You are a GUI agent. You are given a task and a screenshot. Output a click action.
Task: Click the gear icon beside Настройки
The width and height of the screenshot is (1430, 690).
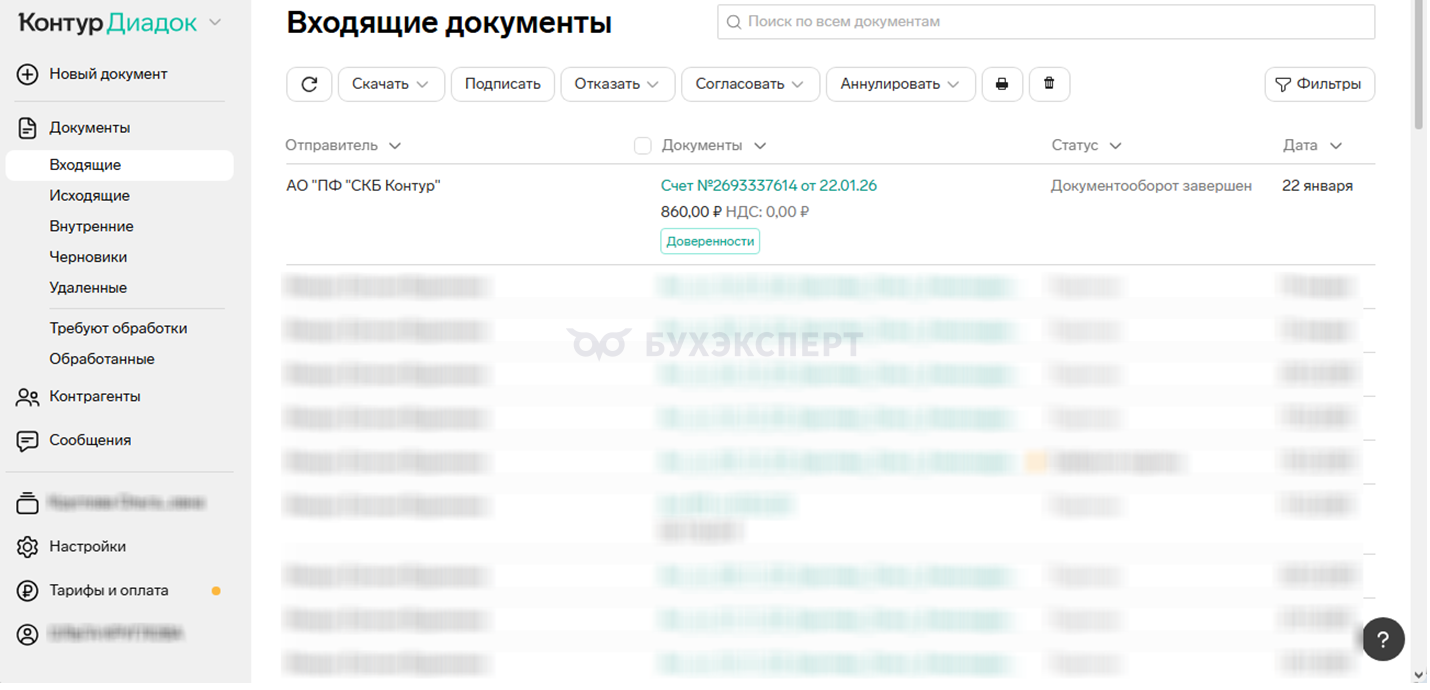[x=28, y=547]
